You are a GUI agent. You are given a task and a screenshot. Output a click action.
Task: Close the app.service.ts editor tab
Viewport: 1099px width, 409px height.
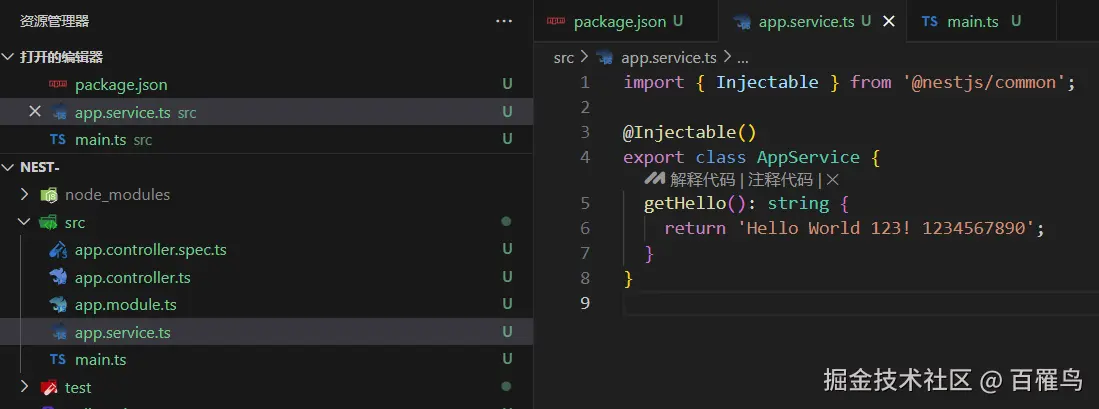coord(887,21)
